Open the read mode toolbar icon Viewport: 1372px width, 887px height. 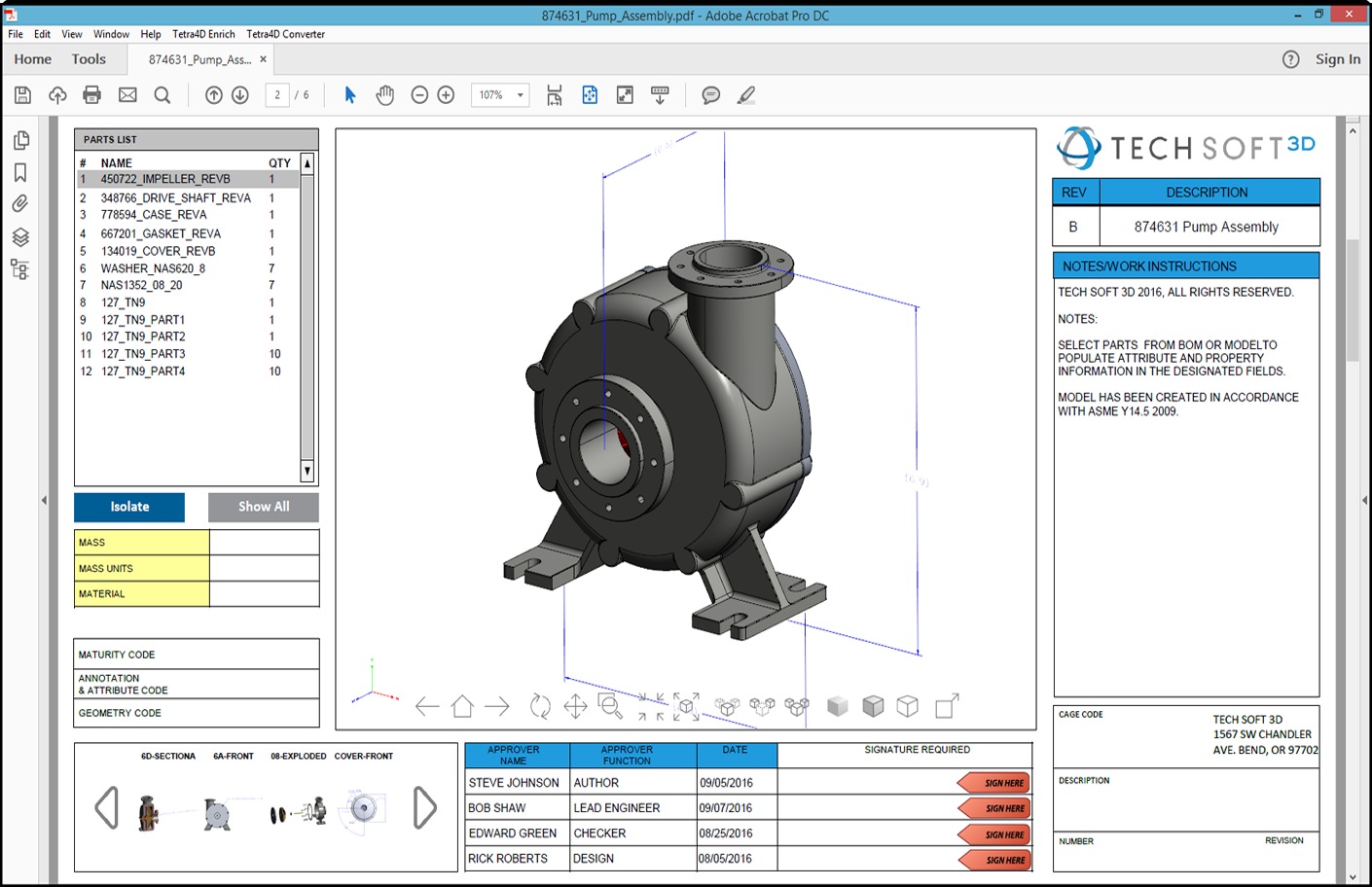tap(660, 95)
